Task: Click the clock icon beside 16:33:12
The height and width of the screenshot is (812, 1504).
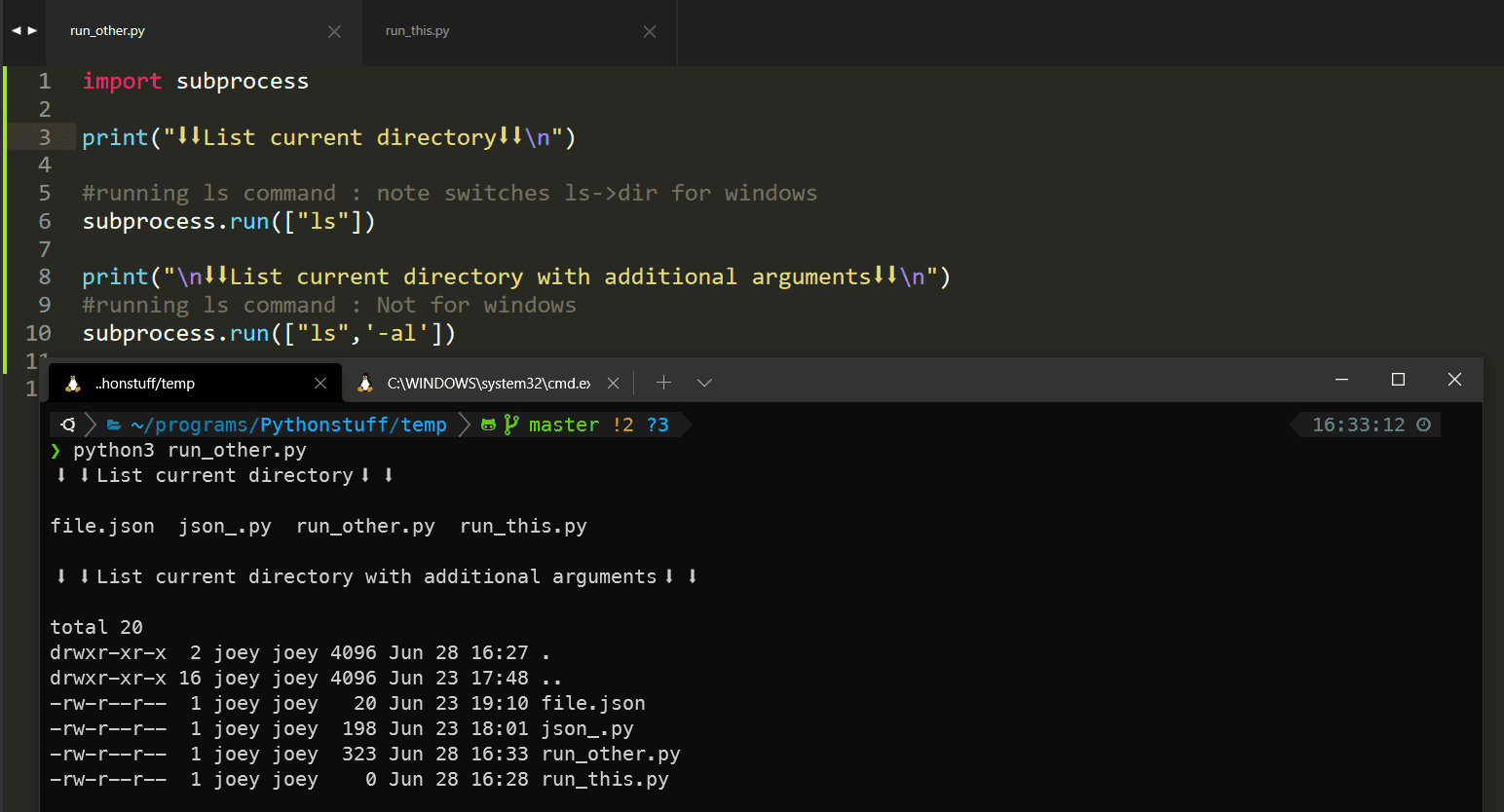Action: [x=1423, y=424]
